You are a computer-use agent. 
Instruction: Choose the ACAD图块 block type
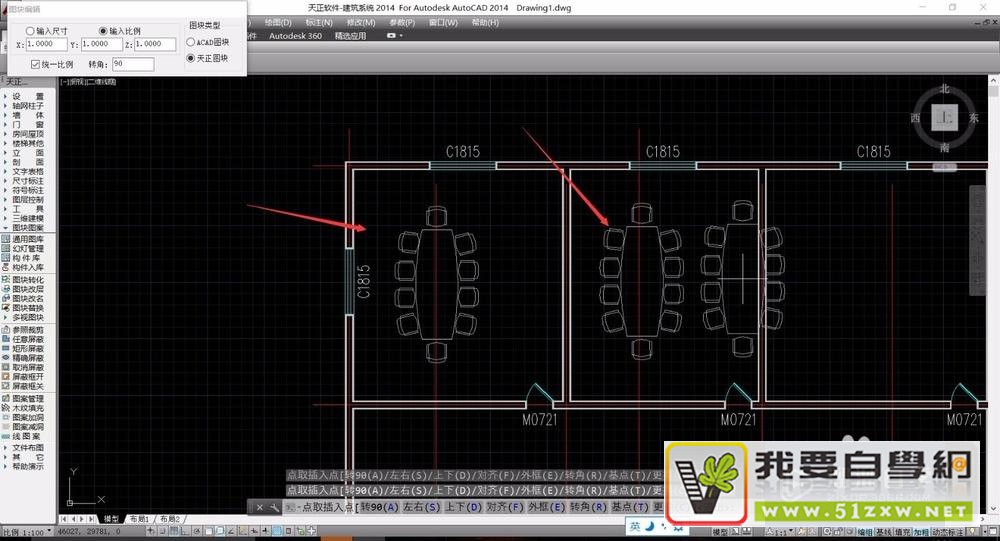[x=190, y=42]
